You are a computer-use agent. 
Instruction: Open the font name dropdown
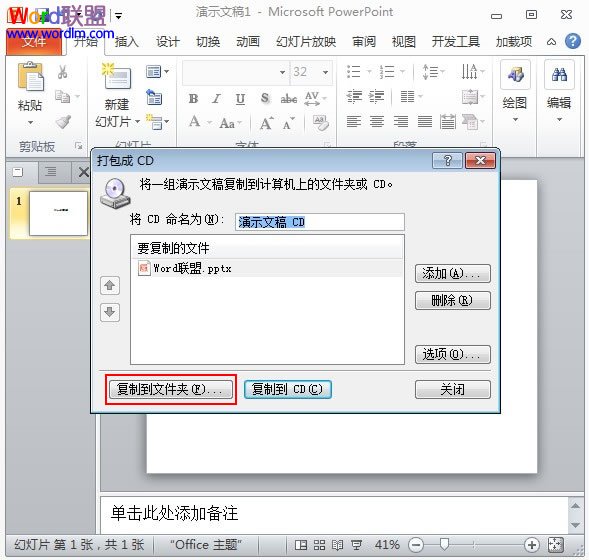(x=282, y=72)
